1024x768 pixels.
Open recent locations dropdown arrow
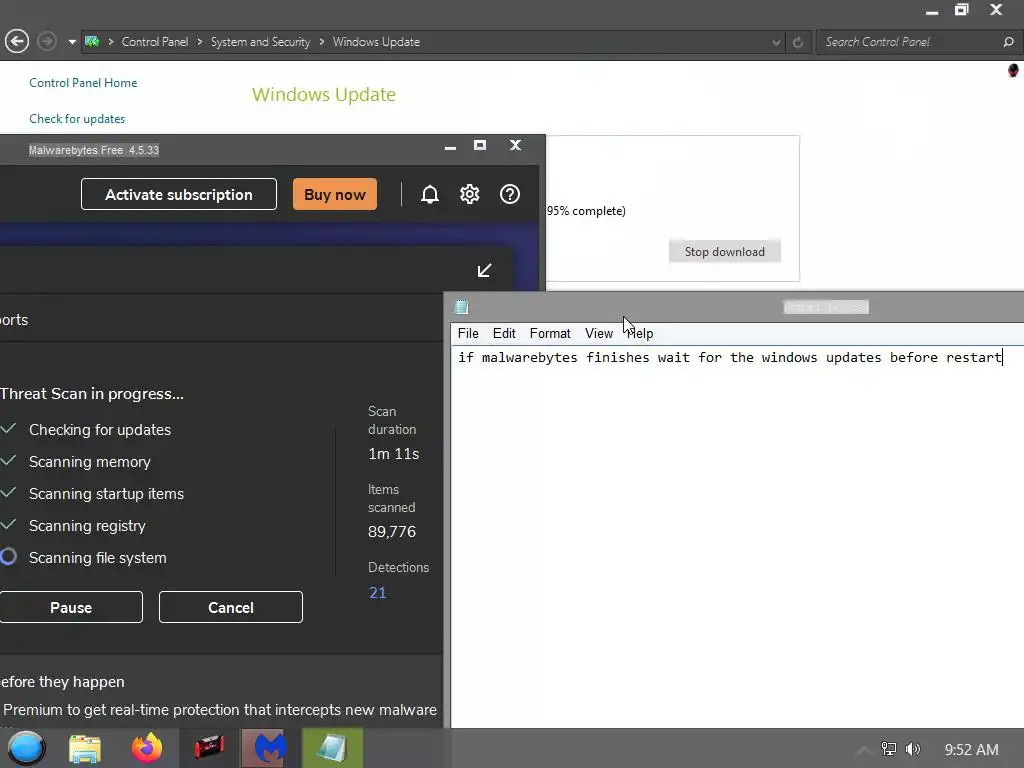coord(72,42)
